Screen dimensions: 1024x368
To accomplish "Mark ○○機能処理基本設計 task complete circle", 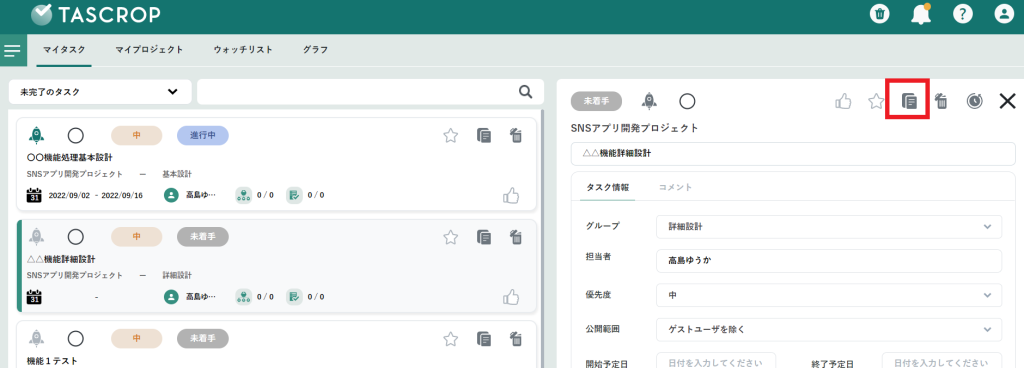I will click(x=76, y=135).
